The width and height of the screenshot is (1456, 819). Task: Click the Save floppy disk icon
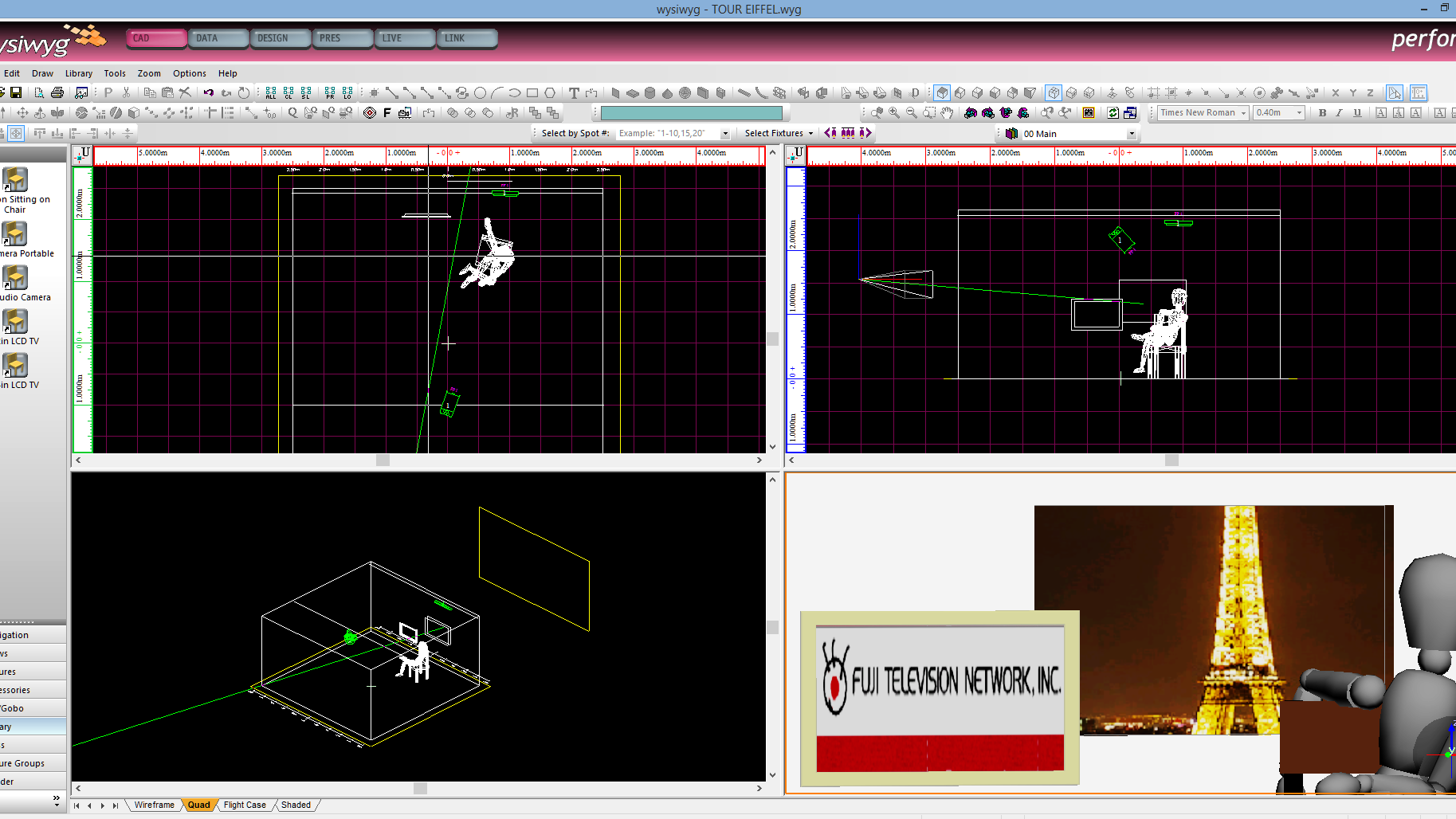pyautogui.click(x=15, y=93)
